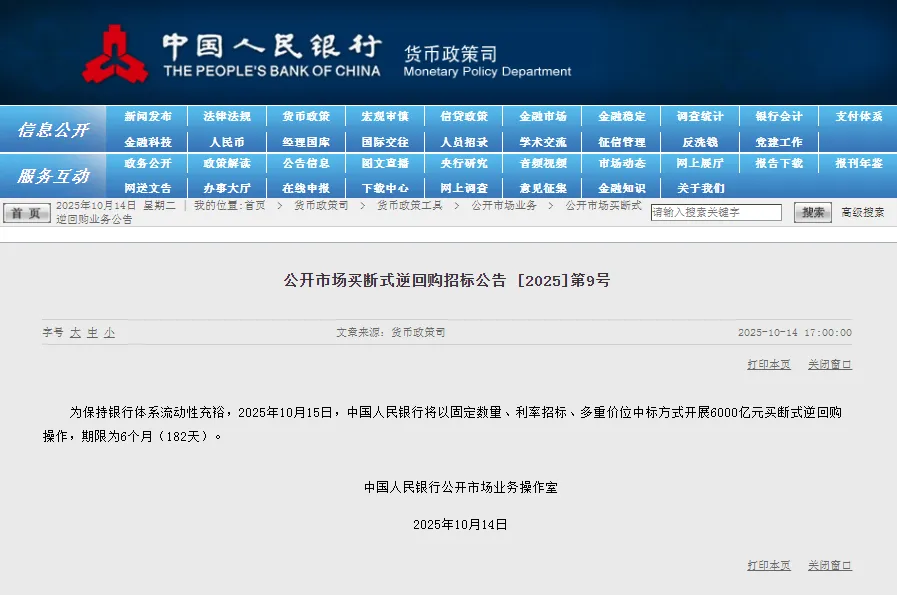Open the 调查统计 navigation item
Image resolution: width=897 pixels, height=595 pixels.
[700, 117]
